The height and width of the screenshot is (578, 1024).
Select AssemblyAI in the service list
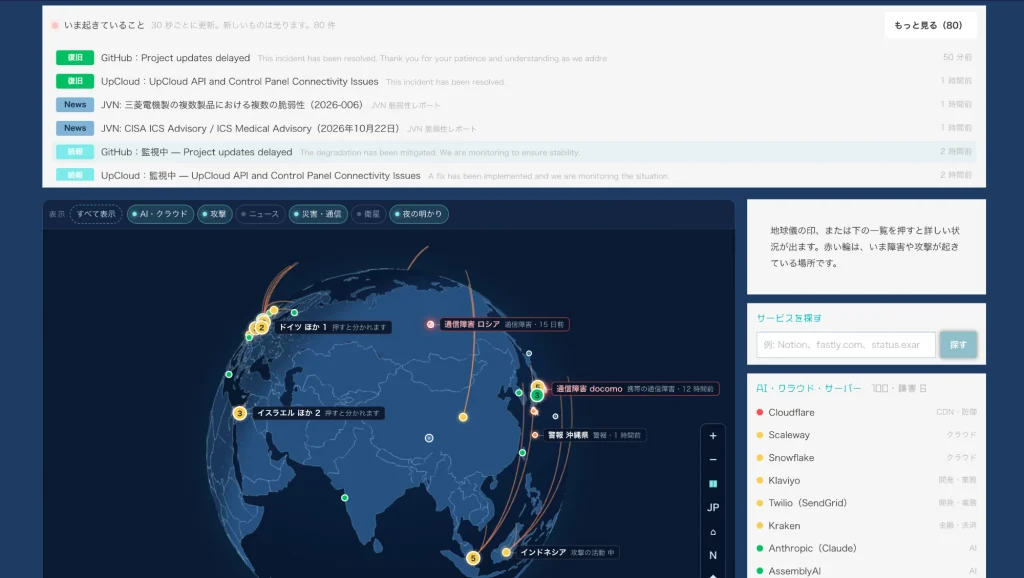point(866,571)
